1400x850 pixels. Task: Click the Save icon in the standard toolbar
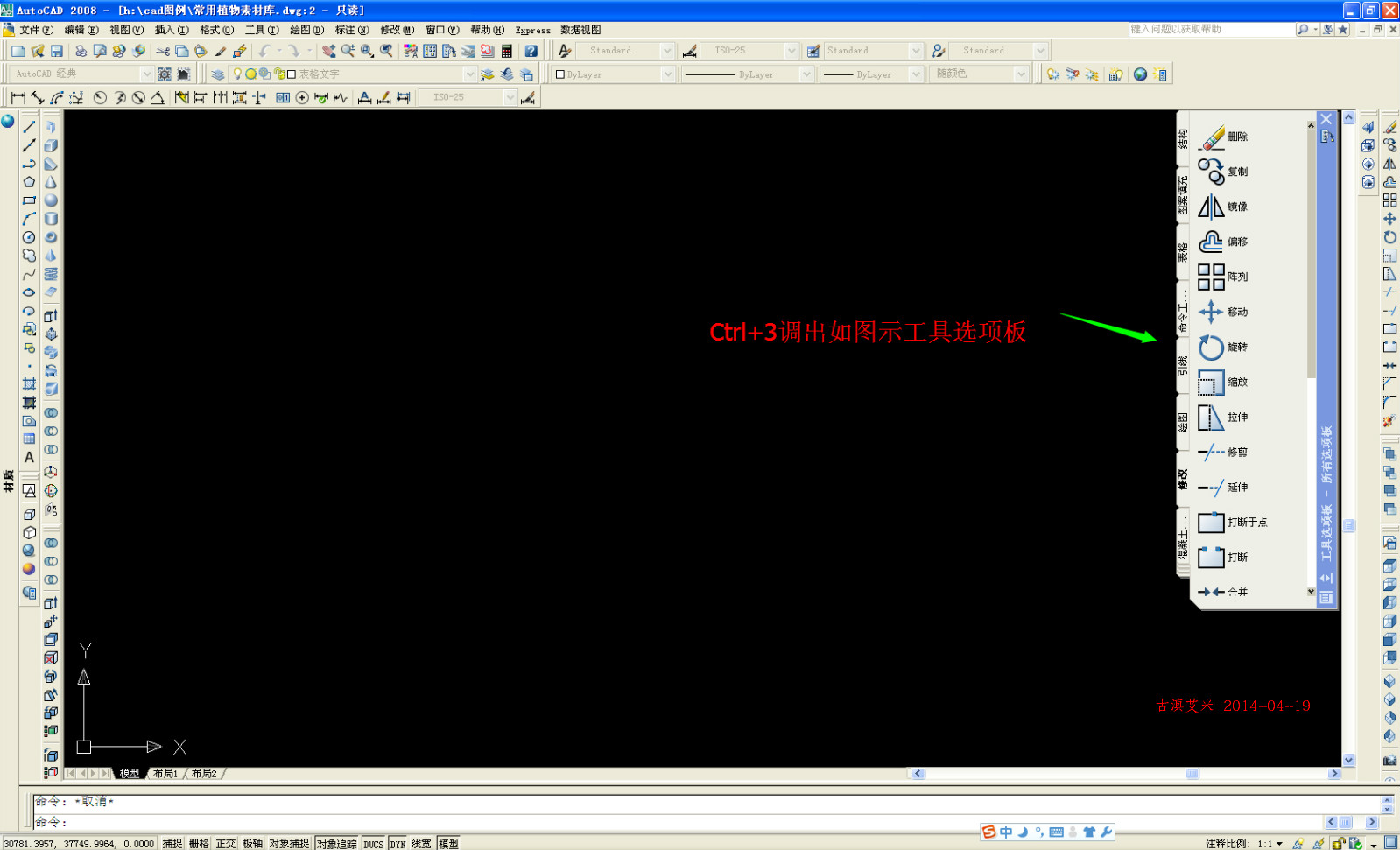[57, 51]
